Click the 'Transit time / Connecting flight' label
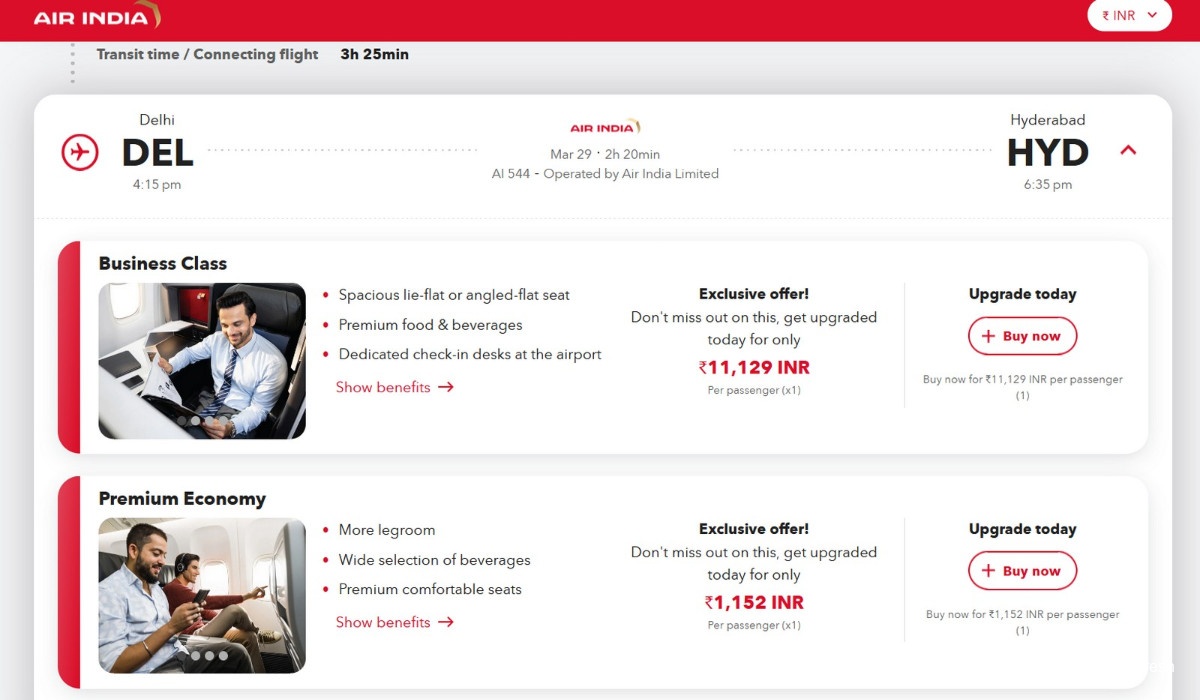Screen dimensions: 1200x700 tap(207, 55)
